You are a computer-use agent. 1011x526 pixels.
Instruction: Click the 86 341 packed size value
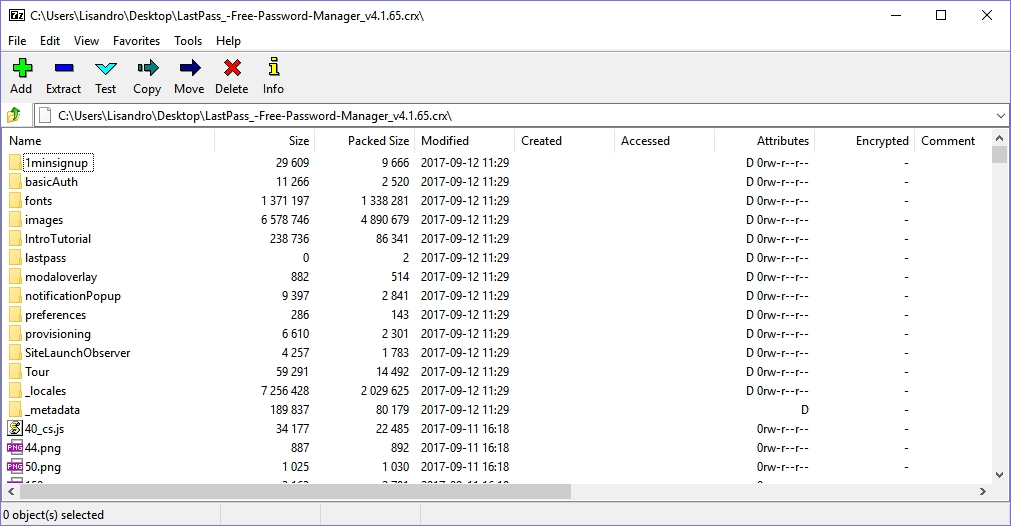coord(392,239)
